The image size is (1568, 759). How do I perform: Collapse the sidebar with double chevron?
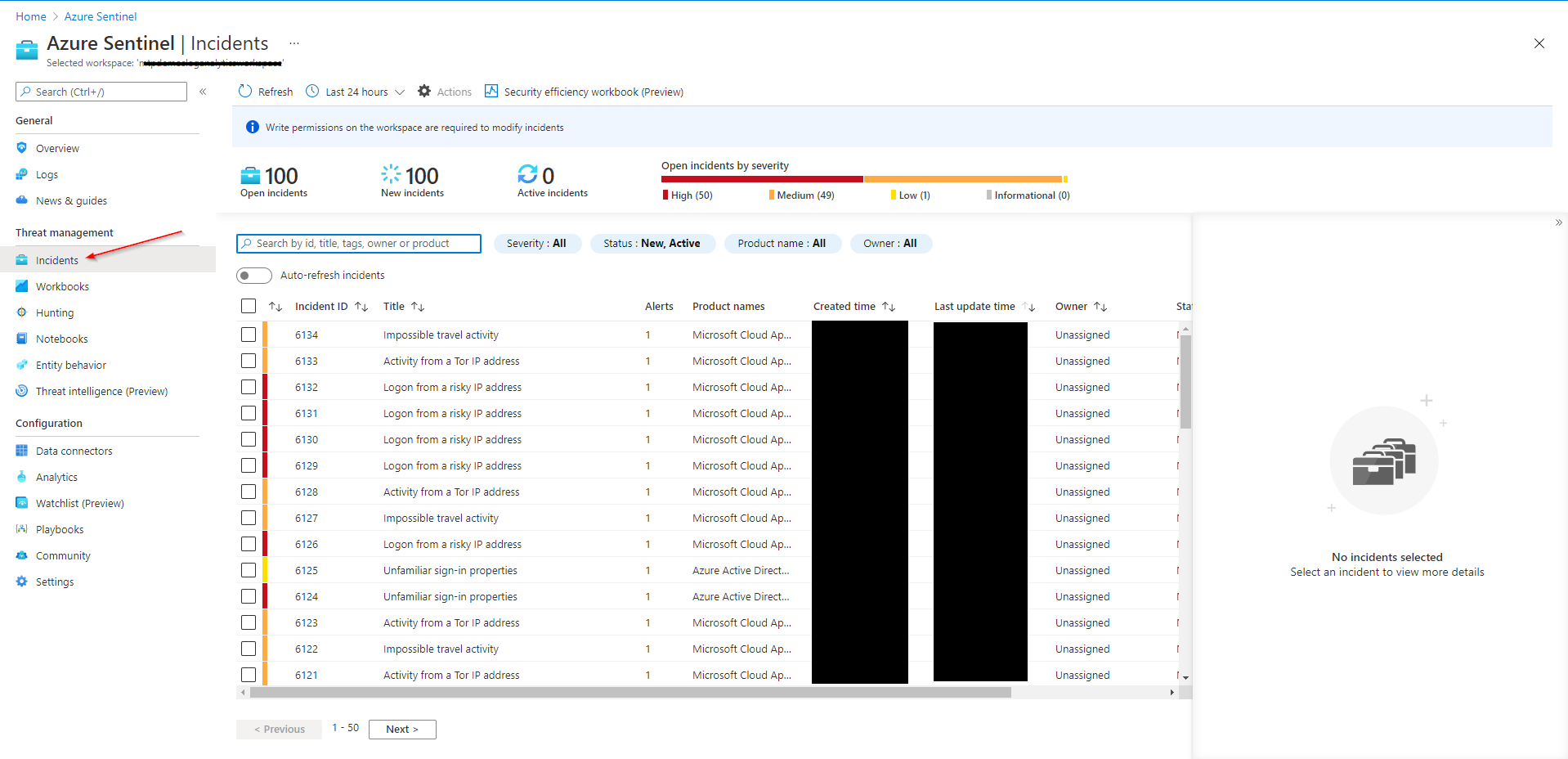click(203, 92)
